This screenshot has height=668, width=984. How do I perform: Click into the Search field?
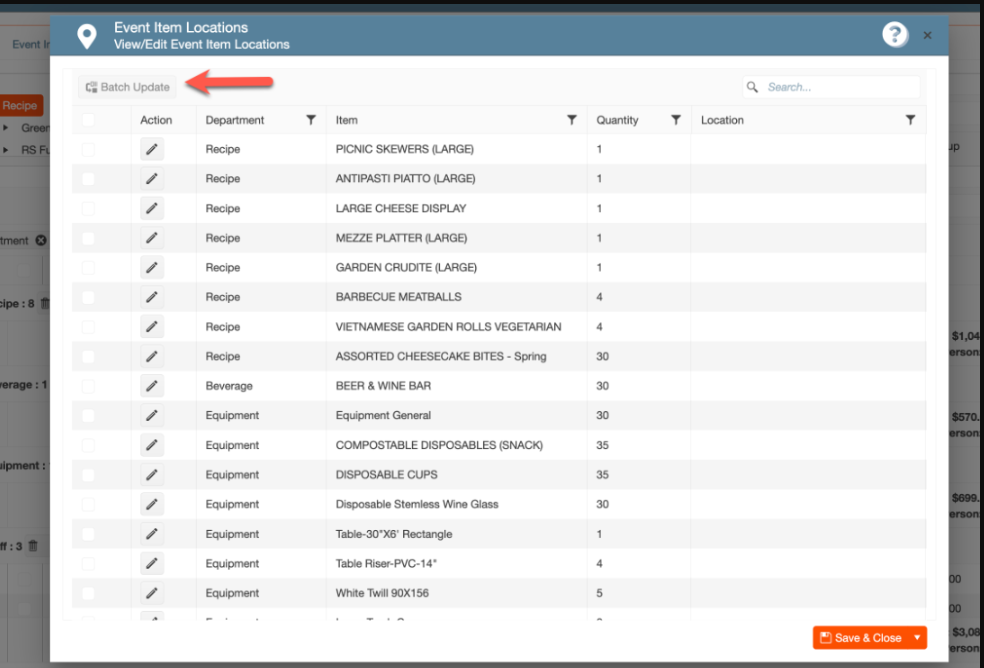coord(838,87)
